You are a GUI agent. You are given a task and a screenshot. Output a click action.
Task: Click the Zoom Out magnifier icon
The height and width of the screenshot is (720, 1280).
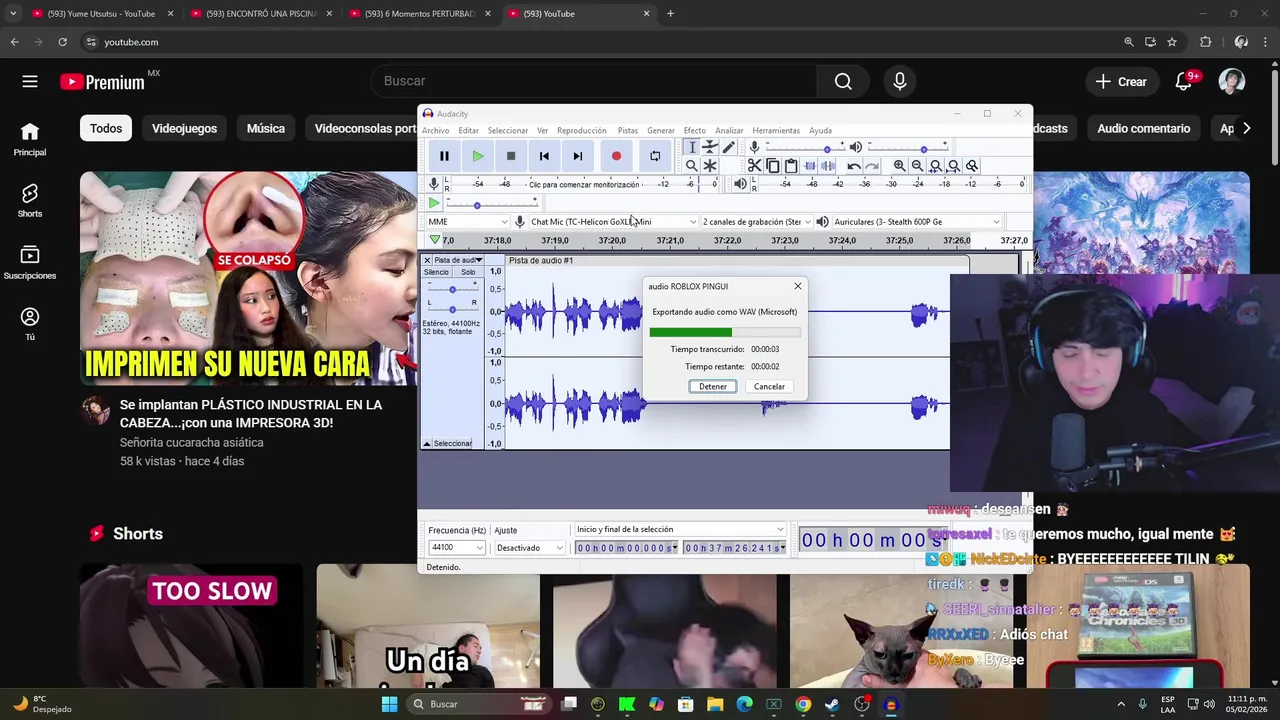point(917,166)
